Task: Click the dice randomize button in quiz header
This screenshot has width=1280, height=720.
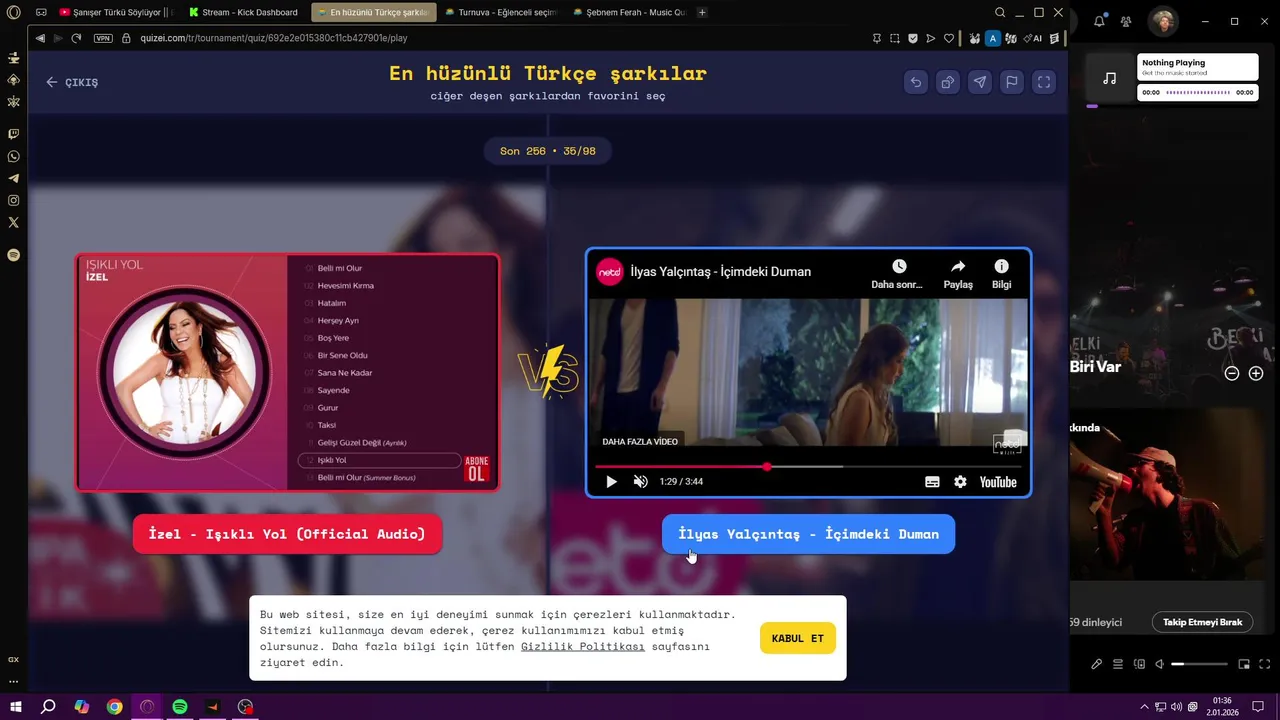Action: [x=947, y=82]
